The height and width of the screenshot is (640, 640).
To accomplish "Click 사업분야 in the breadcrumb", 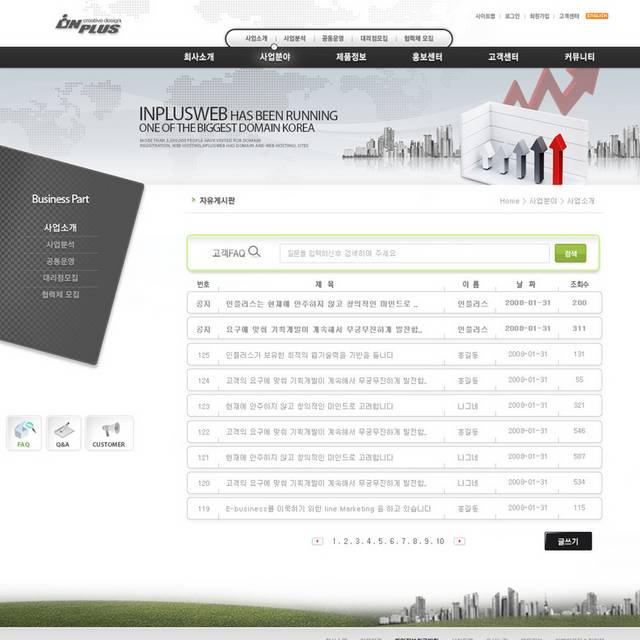I will click(x=543, y=201).
